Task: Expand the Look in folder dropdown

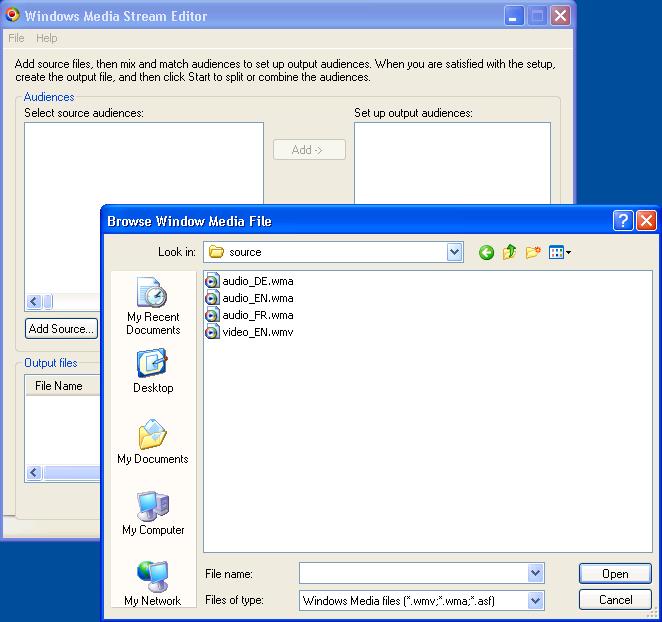Action: (454, 252)
